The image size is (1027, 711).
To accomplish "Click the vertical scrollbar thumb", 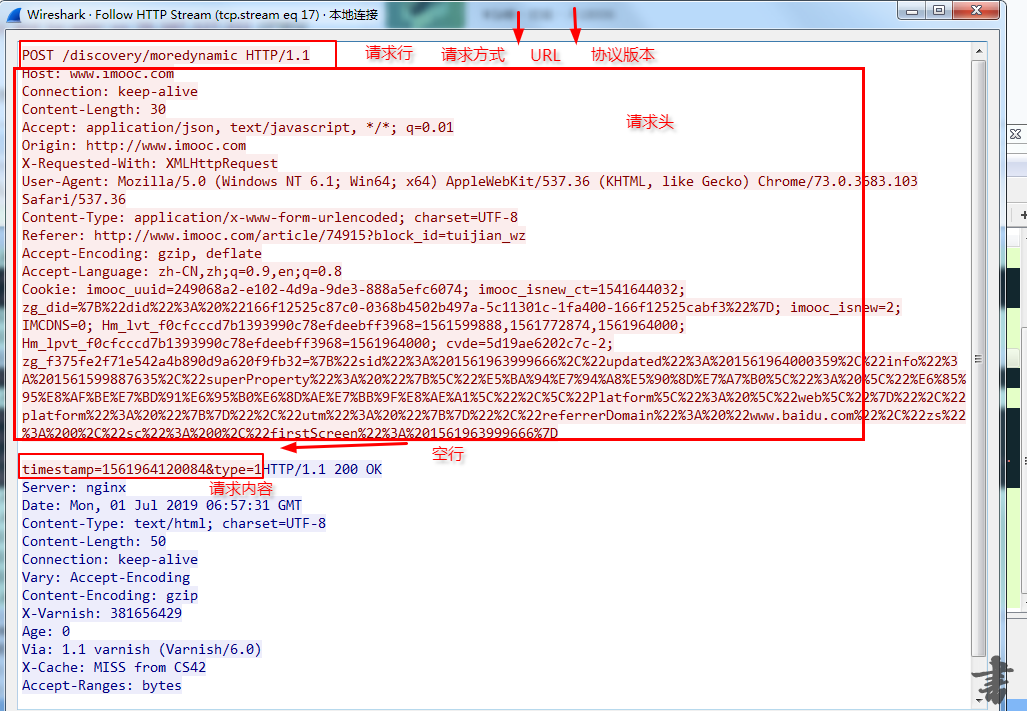I will click(979, 359).
